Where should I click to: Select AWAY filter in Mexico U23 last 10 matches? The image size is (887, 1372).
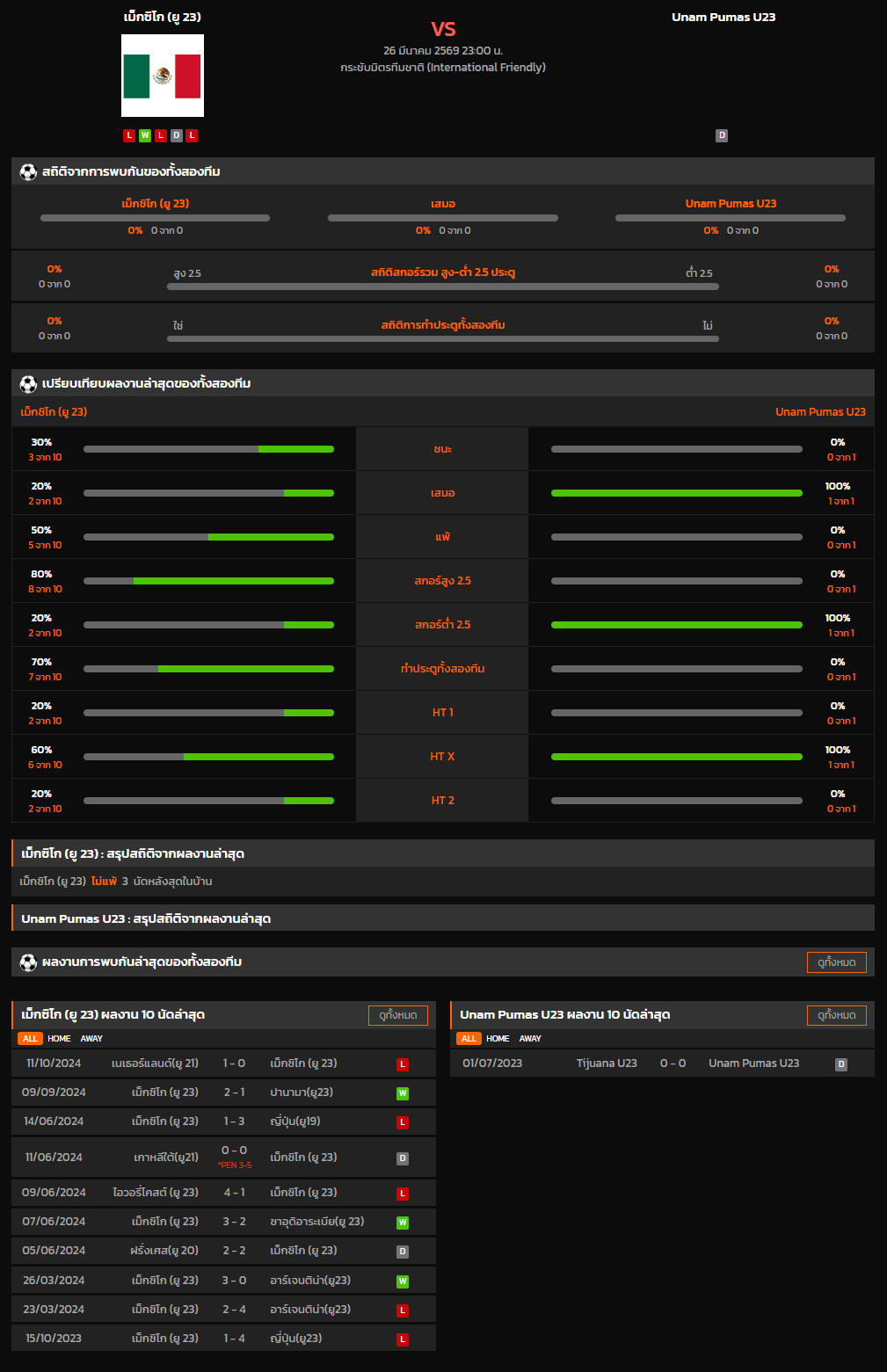[x=91, y=1039]
